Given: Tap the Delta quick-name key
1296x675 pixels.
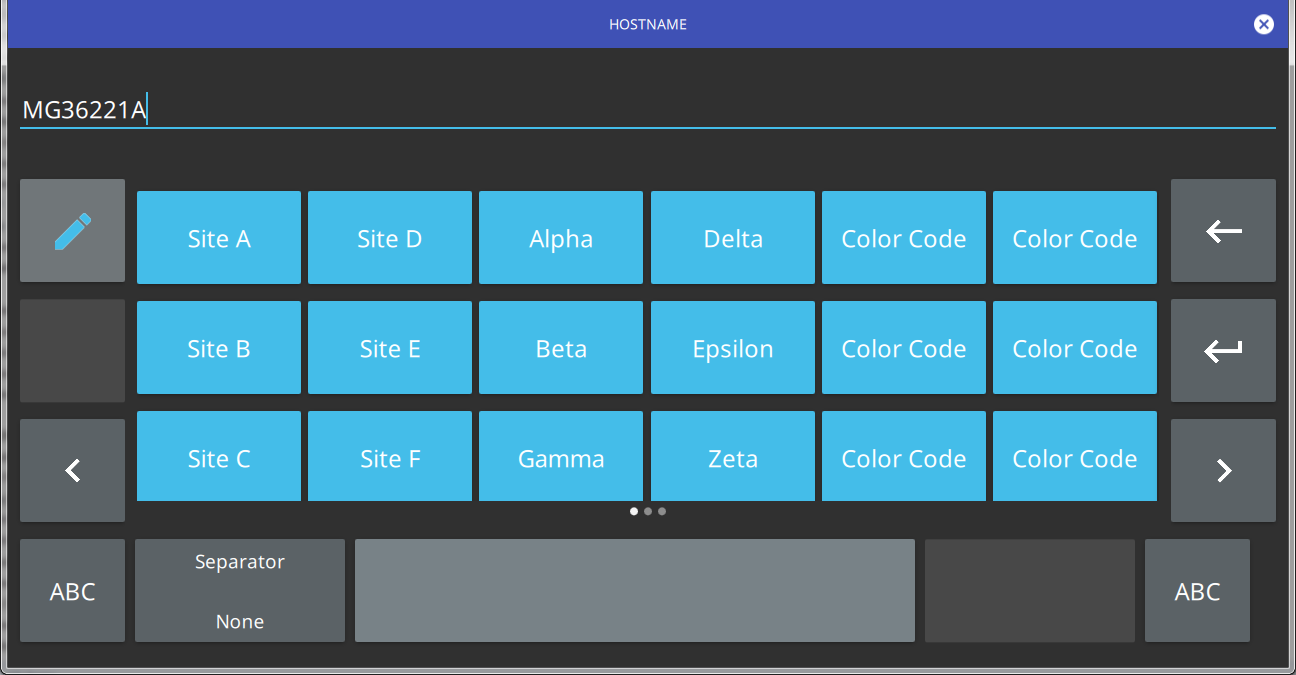Looking at the screenshot, I should pos(733,238).
